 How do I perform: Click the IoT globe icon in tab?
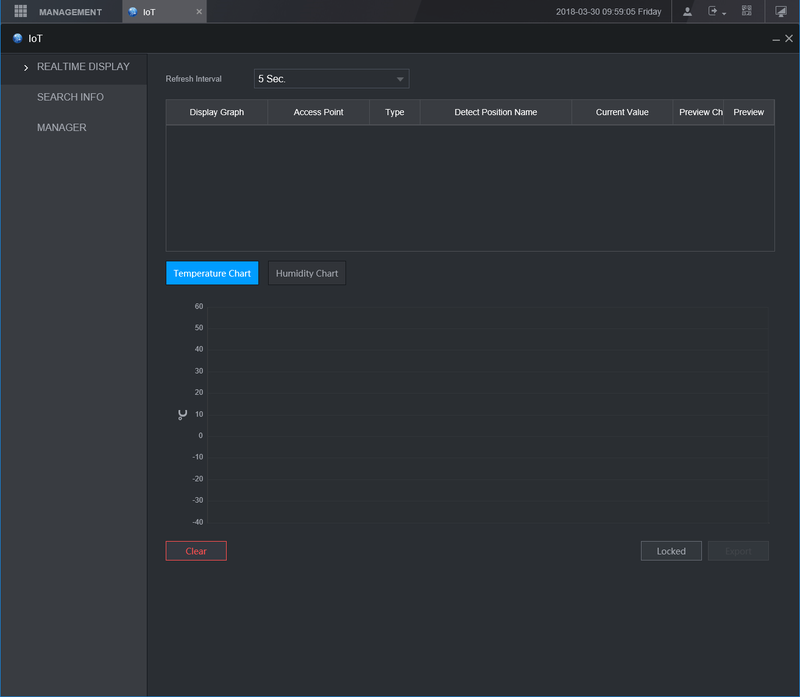pos(133,12)
